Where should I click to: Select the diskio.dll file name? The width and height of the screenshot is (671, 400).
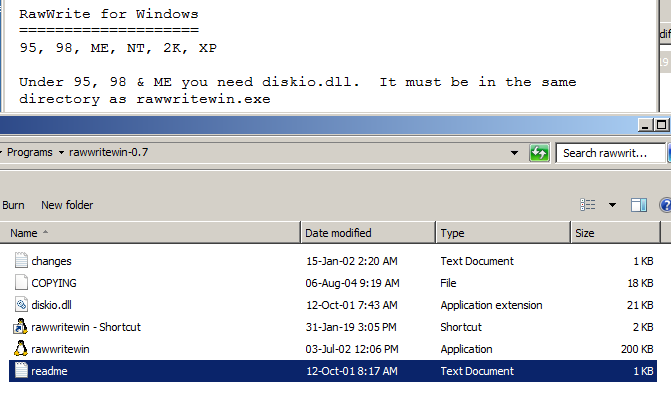pos(51,305)
